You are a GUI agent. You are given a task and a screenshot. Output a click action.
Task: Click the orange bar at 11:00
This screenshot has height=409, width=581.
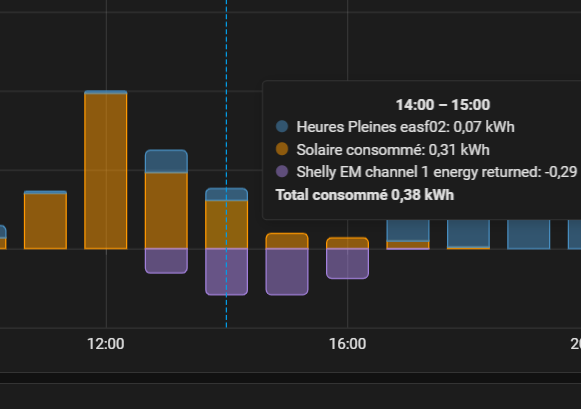click(x=45, y=221)
